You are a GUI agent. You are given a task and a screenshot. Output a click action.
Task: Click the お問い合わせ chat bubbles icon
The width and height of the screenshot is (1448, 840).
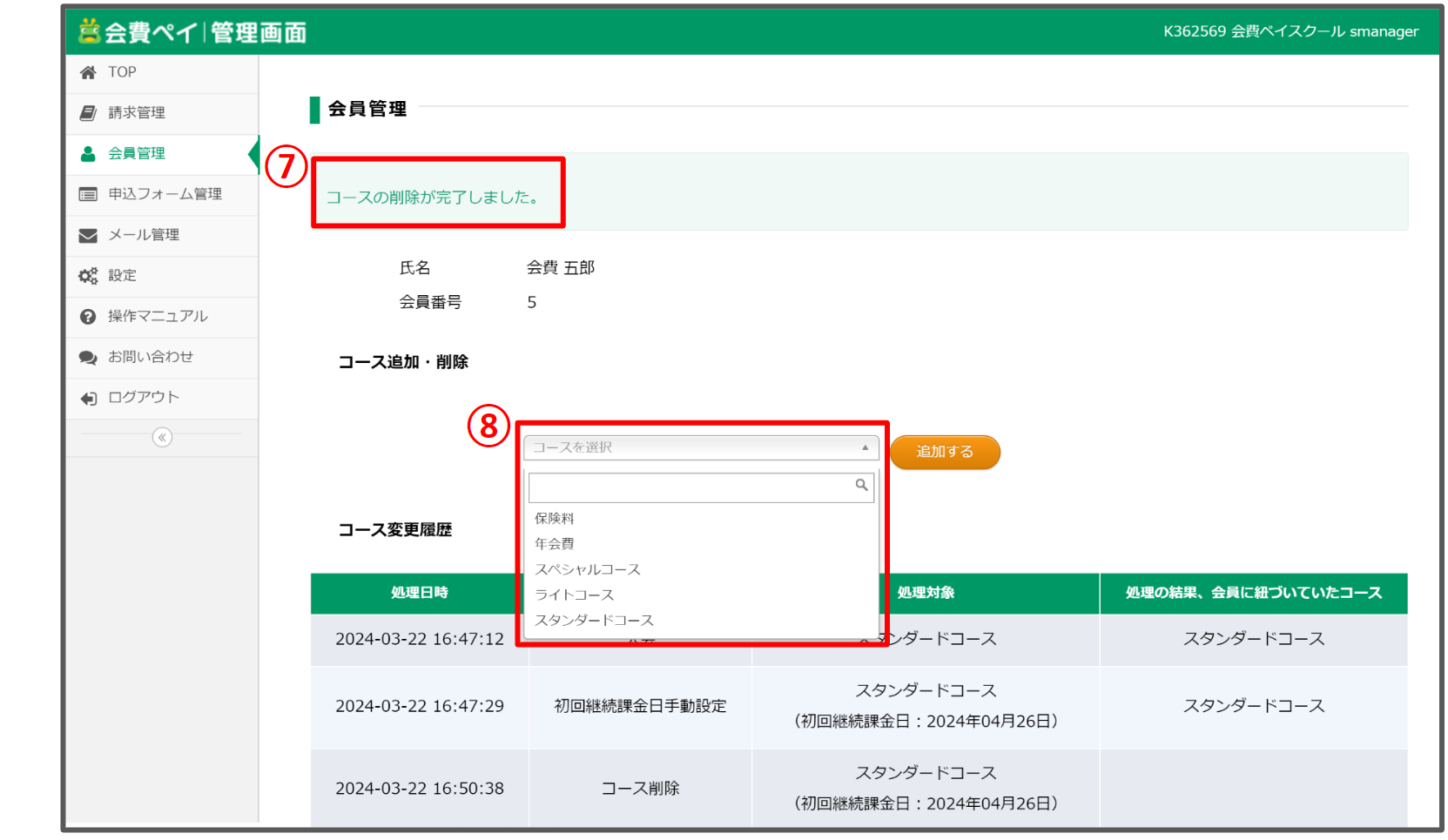(88, 358)
